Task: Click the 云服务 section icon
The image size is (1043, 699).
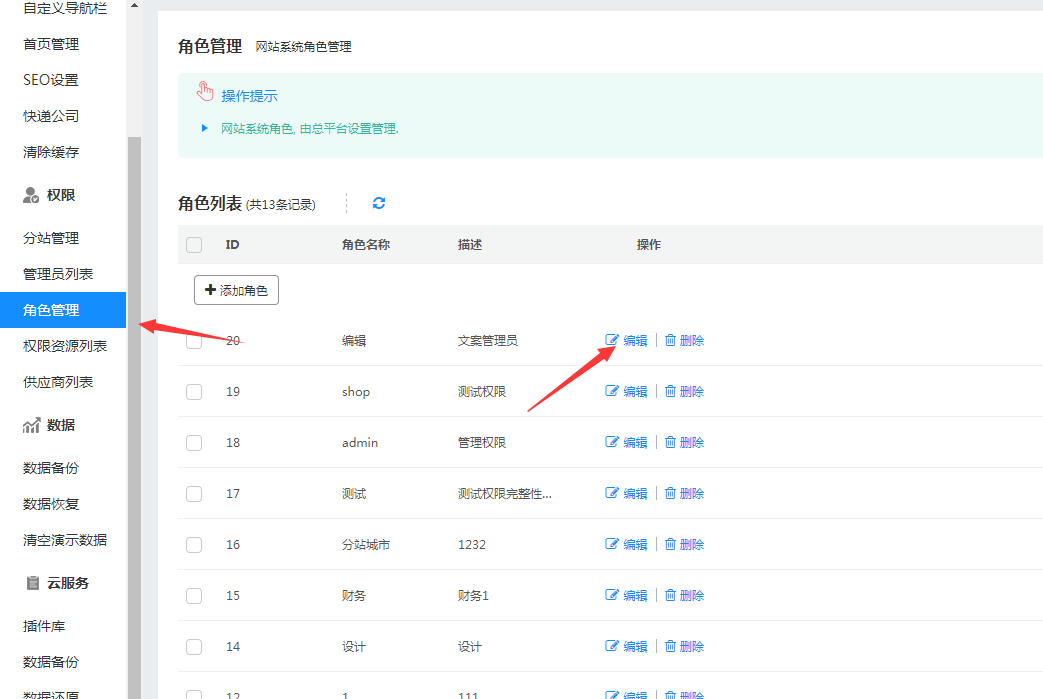Action: pos(31,583)
